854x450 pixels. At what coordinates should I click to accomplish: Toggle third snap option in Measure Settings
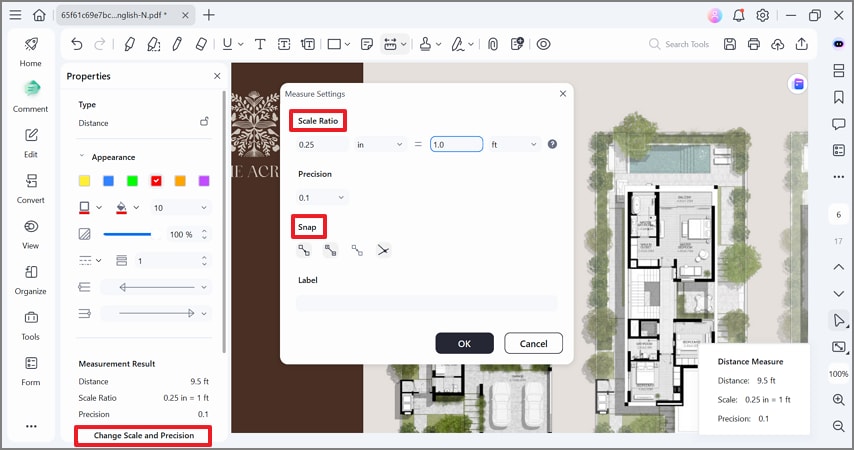pos(357,250)
